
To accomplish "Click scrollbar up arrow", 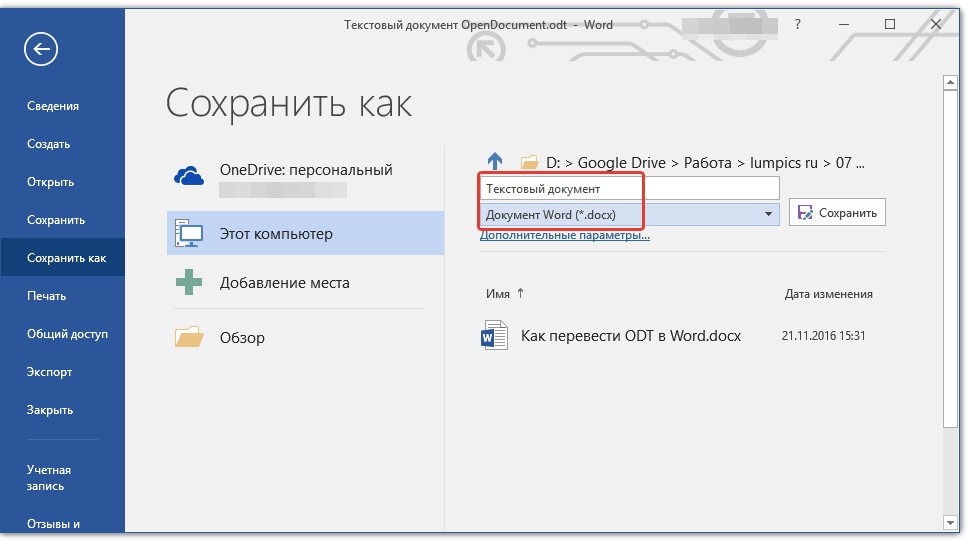I will (950, 82).
